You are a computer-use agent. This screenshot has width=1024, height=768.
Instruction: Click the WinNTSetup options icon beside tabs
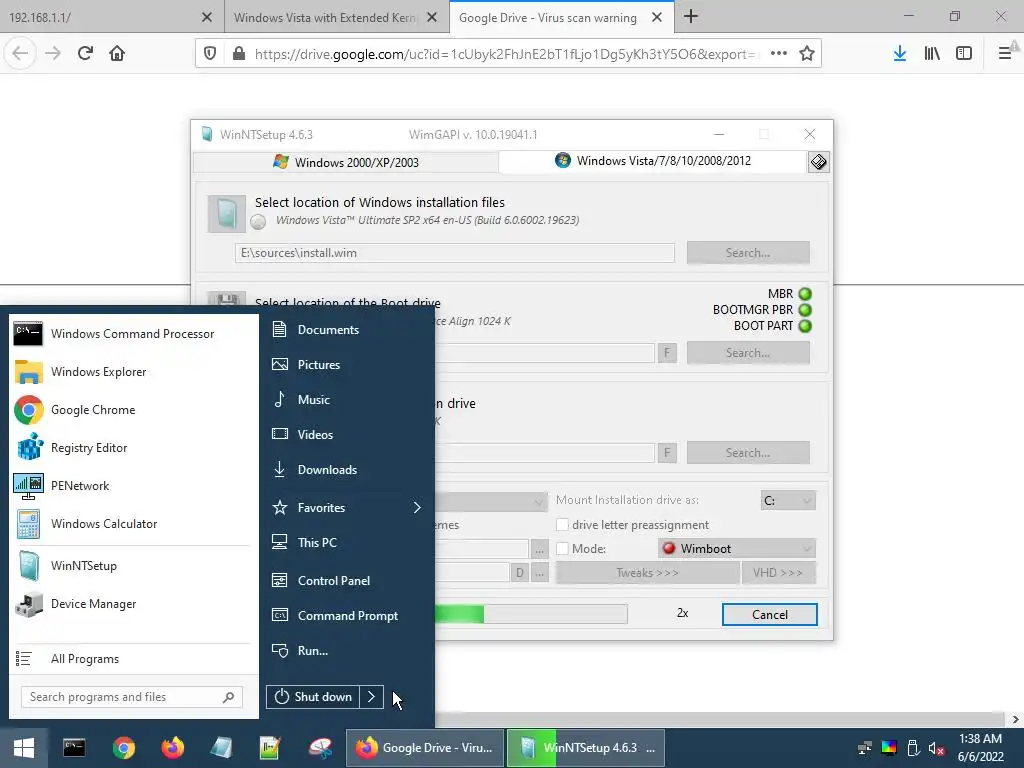[x=818, y=162]
